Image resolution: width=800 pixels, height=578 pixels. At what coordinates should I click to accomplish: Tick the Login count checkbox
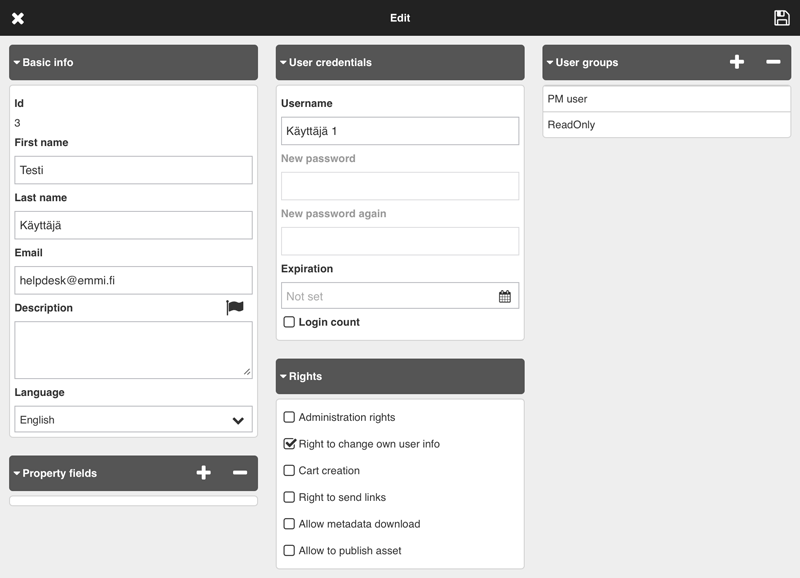pyautogui.click(x=290, y=322)
